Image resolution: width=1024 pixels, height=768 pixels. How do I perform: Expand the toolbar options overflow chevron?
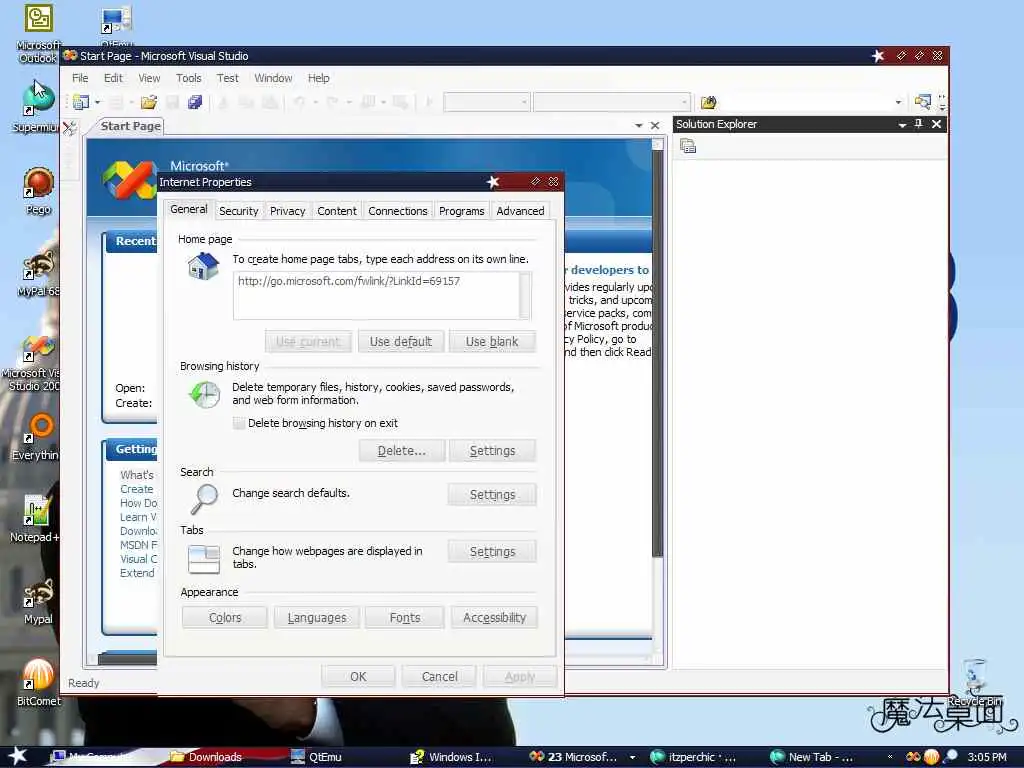[x=942, y=102]
